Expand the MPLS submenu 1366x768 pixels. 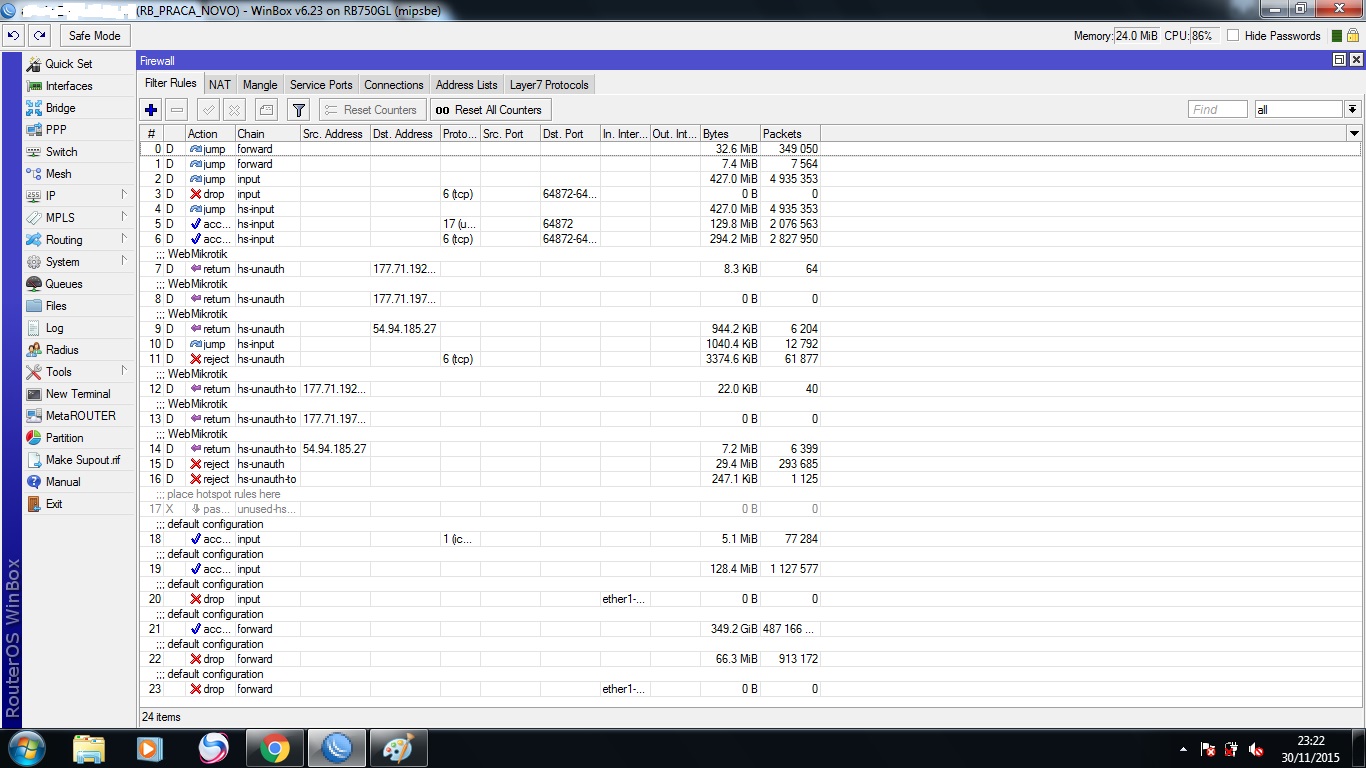pyautogui.click(x=79, y=218)
